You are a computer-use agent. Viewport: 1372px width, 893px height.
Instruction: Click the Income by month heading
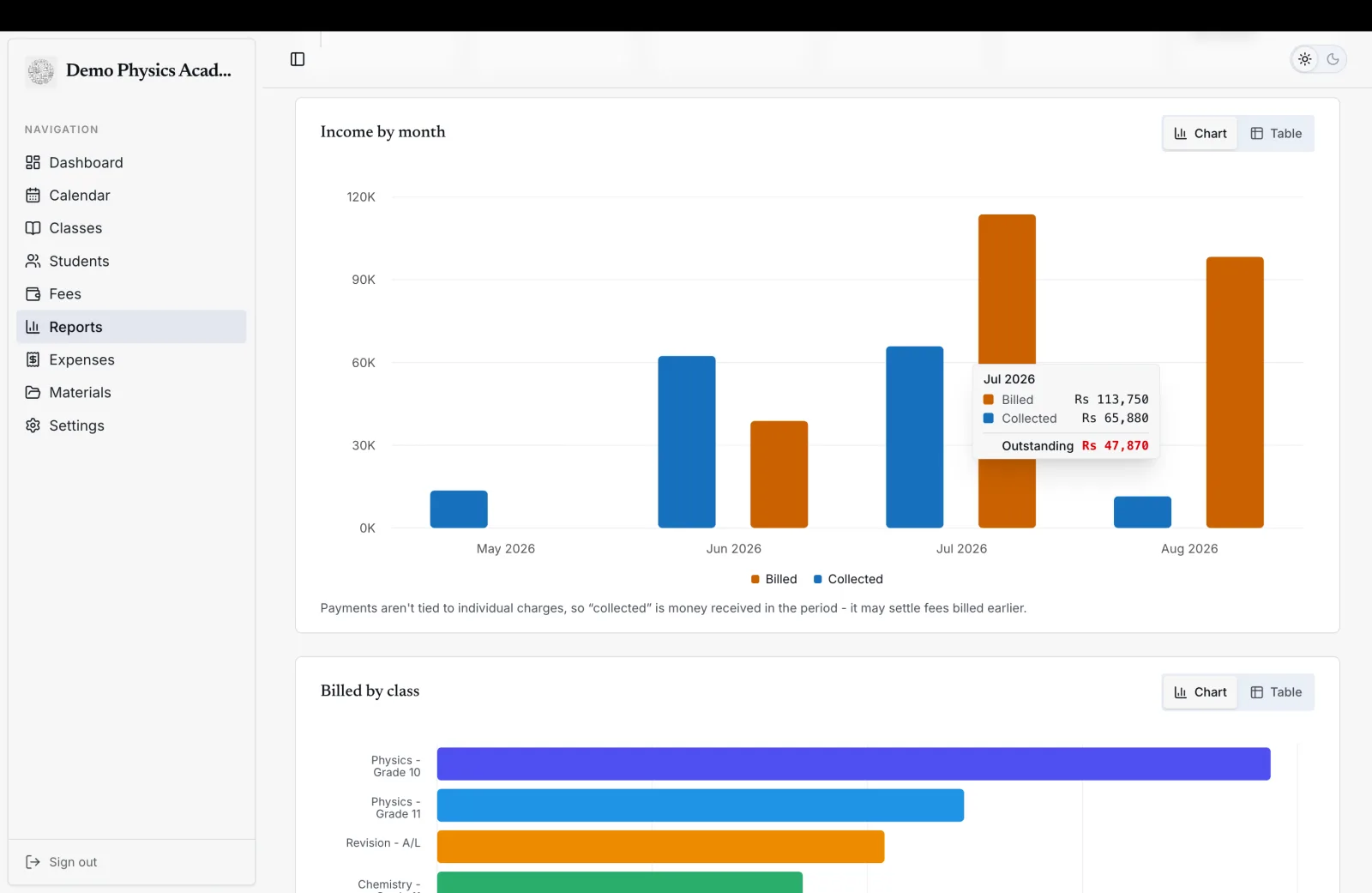pyautogui.click(x=383, y=131)
